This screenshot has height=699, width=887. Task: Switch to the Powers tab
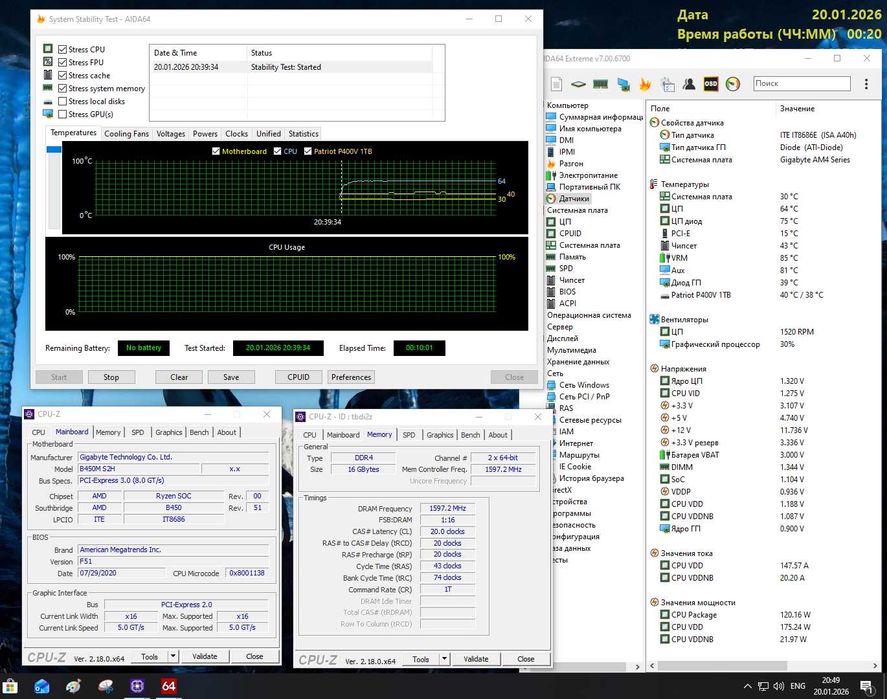coord(205,134)
